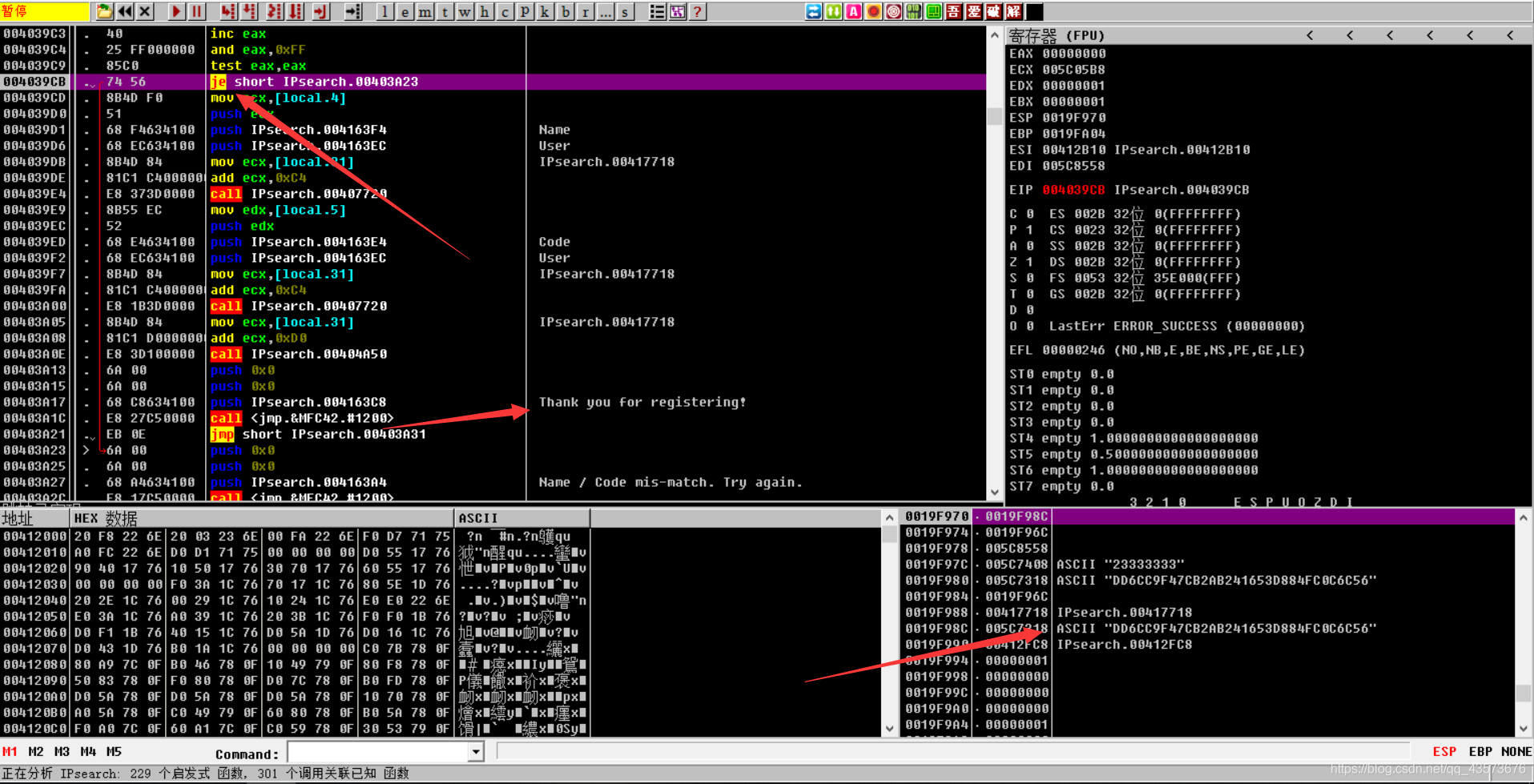Screen dimensions: 1534x784
Task: Open appearance options icon
Action: coord(678,11)
